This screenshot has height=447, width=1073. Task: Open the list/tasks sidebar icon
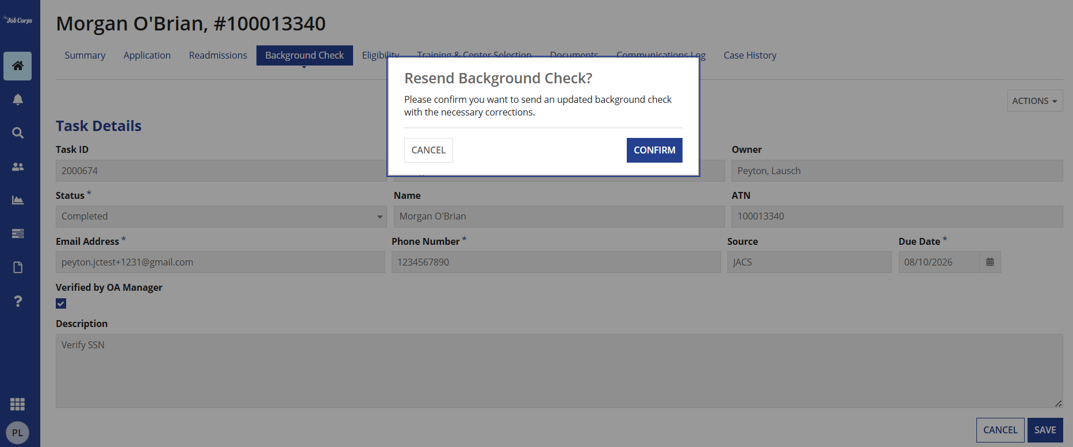pyautogui.click(x=18, y=233)
